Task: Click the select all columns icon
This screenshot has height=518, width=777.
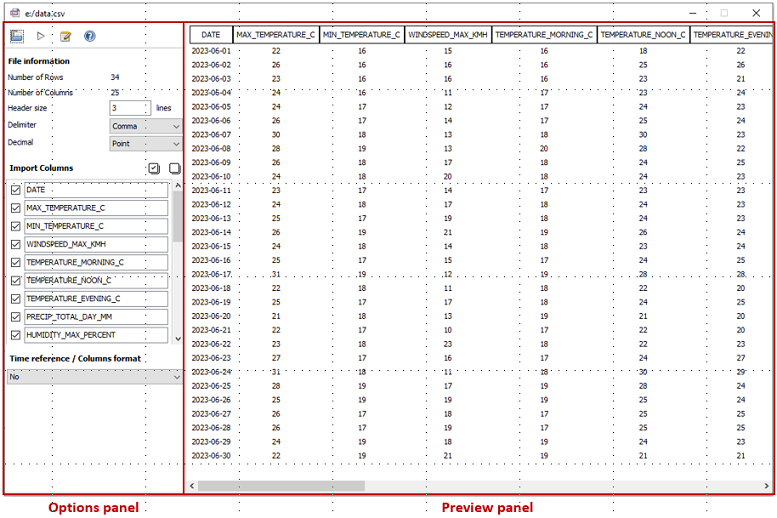Action: click(x=153, y=169)
